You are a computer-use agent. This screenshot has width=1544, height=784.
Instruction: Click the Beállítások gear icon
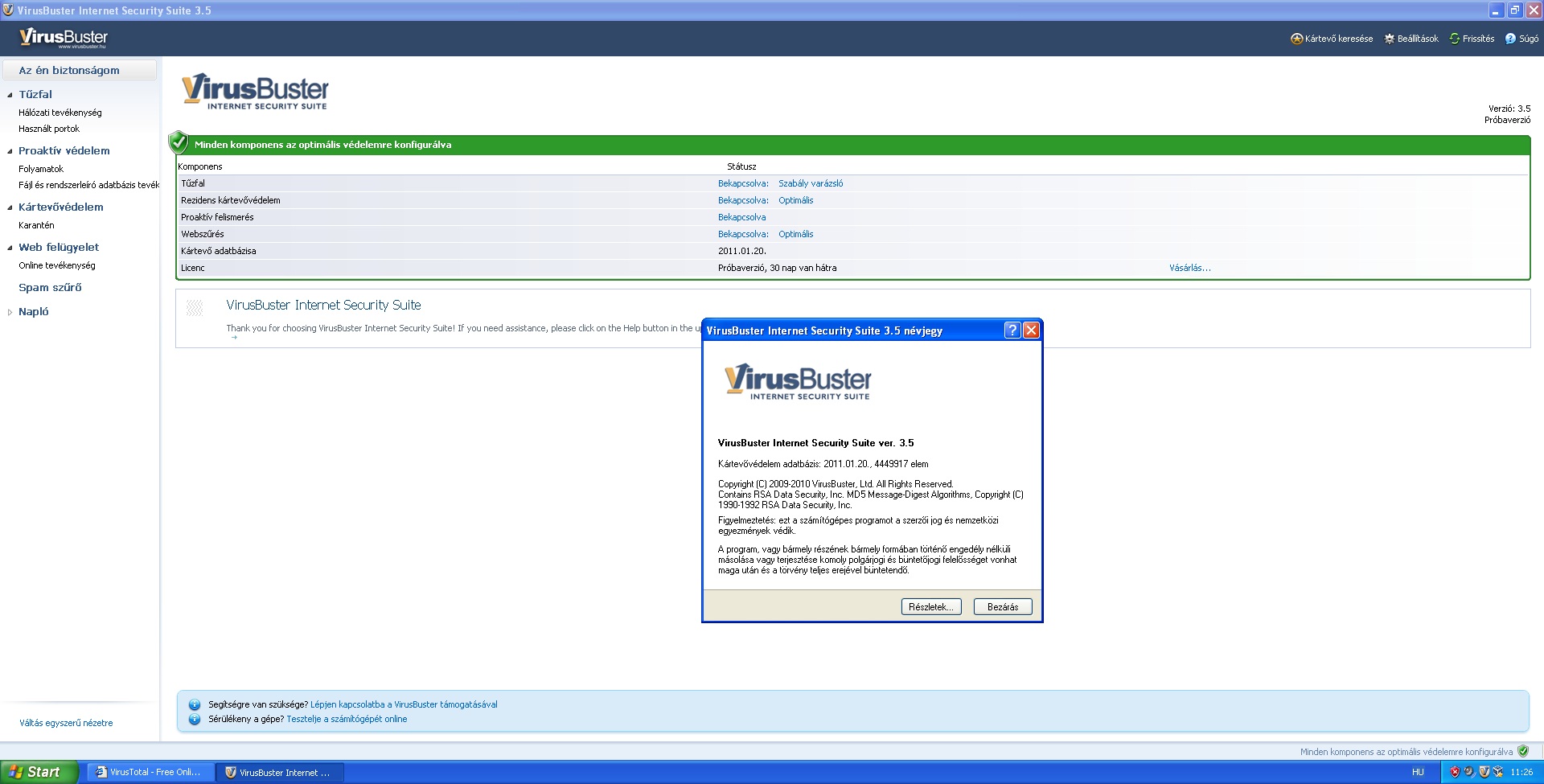tap(1389, 39)
